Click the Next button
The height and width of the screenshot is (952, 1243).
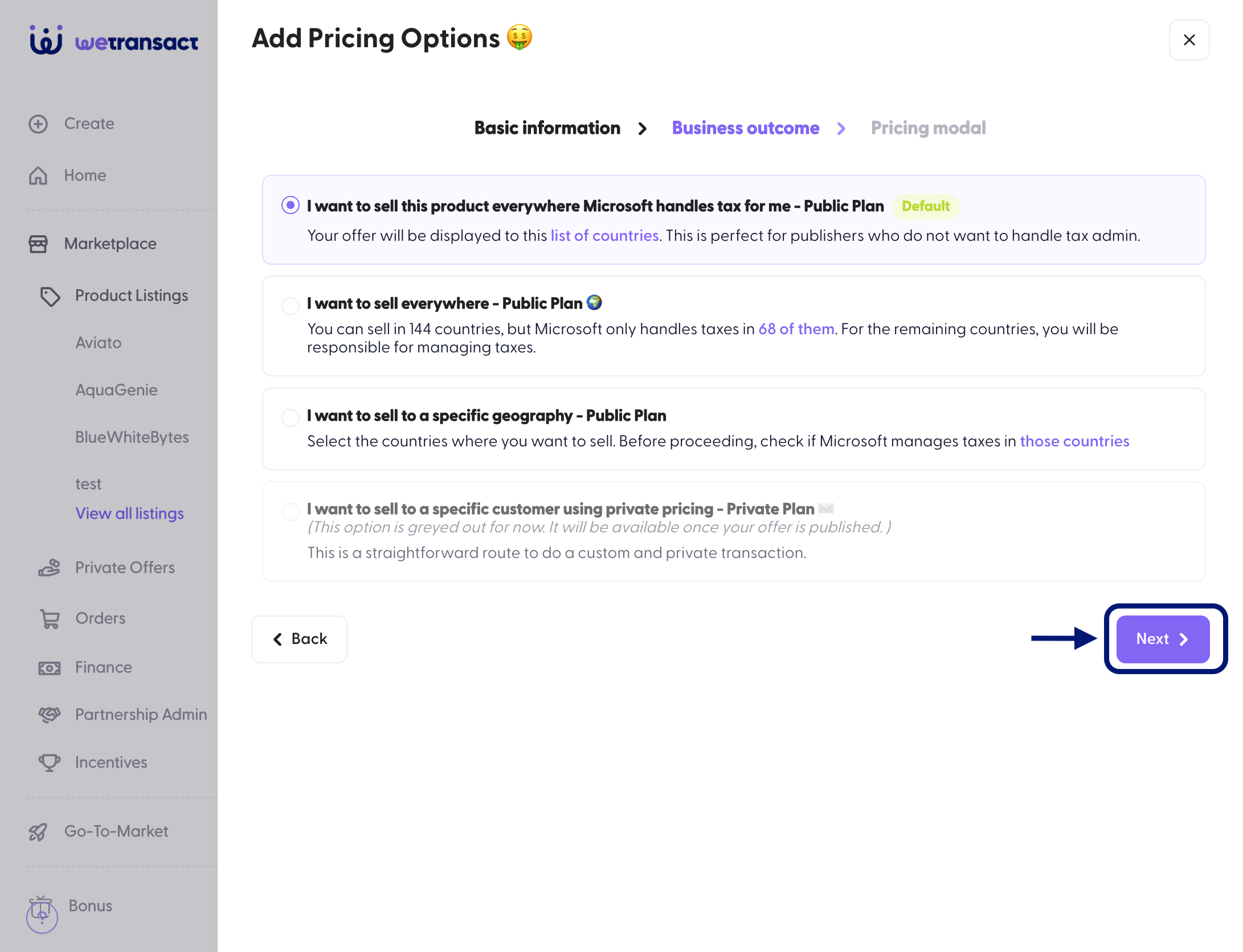[1163, 639]
